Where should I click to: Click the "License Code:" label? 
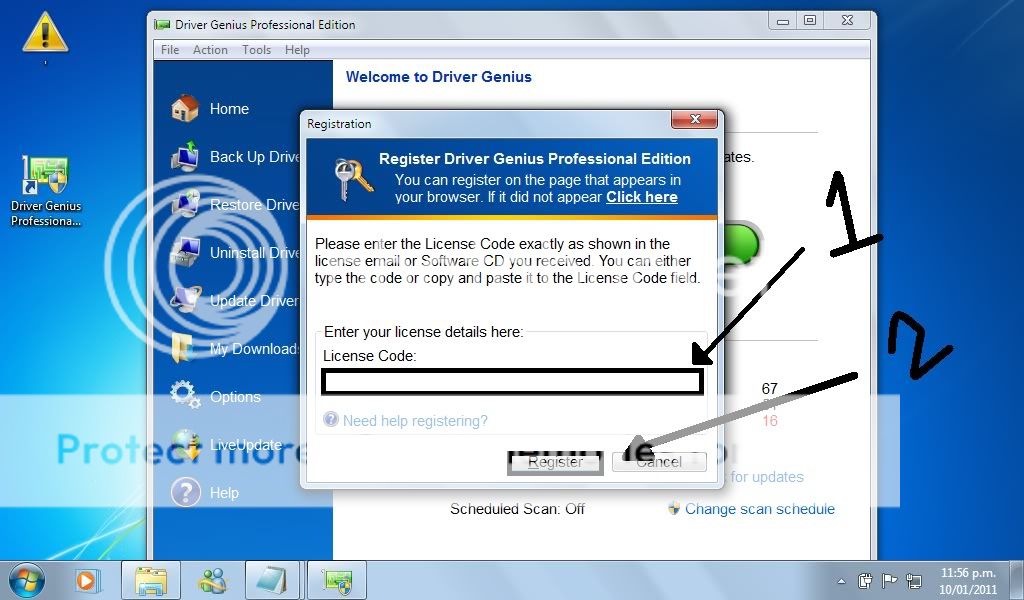click(x=370, y=356)
